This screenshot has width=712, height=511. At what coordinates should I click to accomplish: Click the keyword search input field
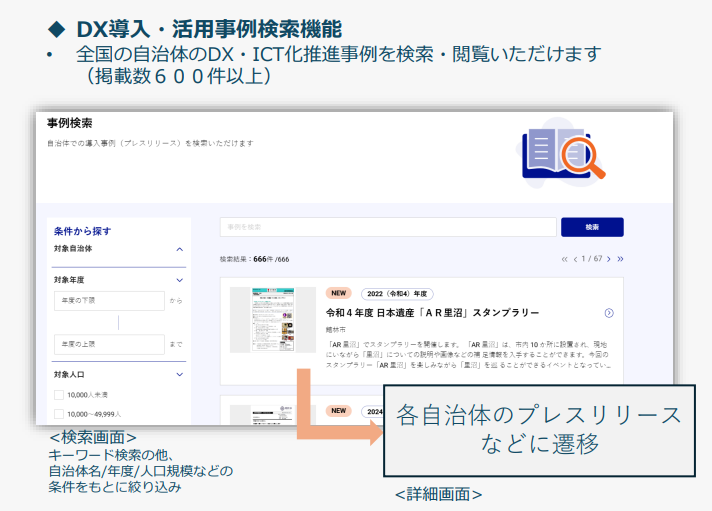387,227
